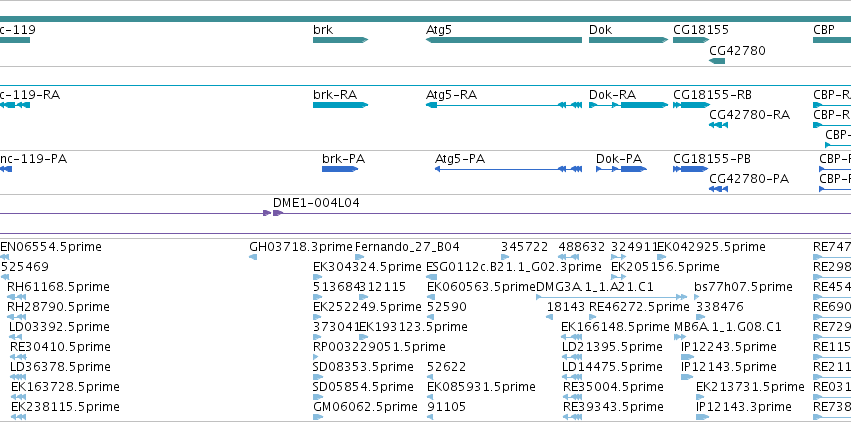Click the Dok-RA transcript feature

[628, 105]
